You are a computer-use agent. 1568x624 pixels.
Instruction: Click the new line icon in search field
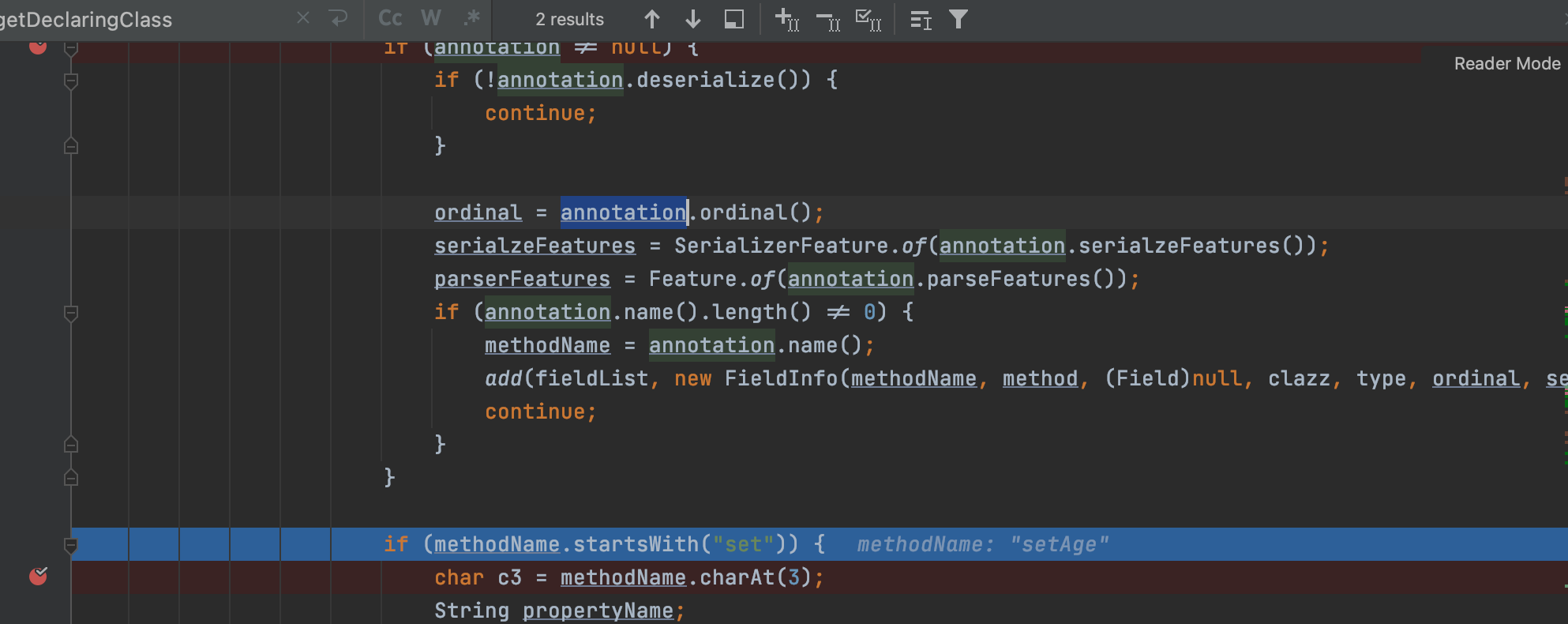point(339,18)
